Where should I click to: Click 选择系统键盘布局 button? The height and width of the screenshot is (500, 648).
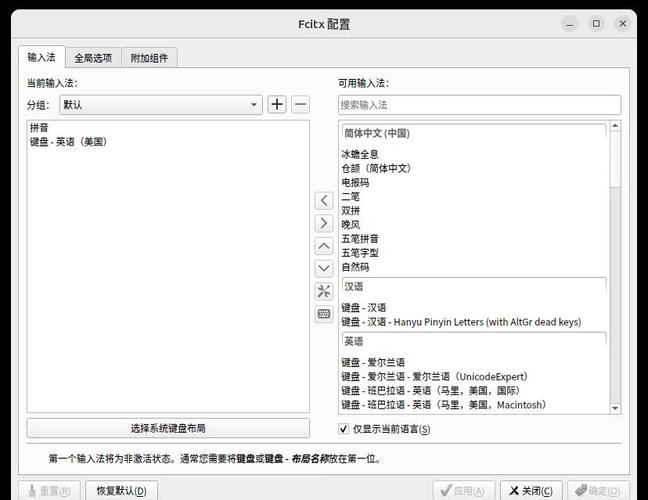point(168,428)
